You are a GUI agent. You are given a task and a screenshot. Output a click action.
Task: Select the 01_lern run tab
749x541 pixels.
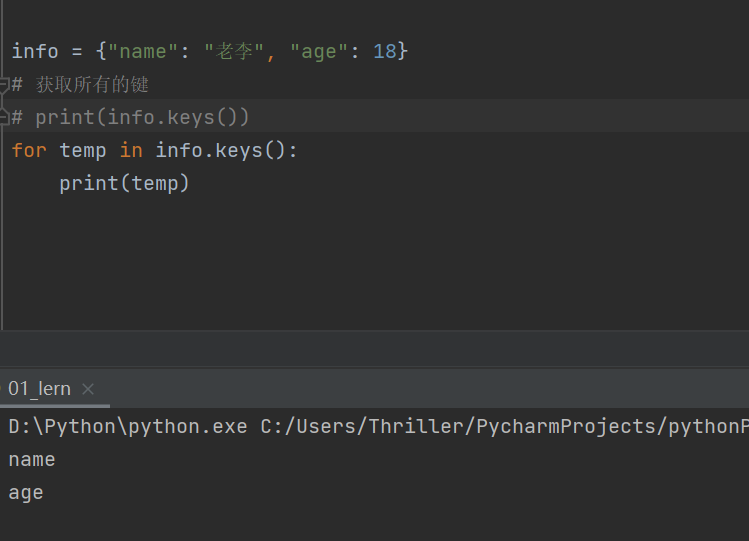click(39, 389)
